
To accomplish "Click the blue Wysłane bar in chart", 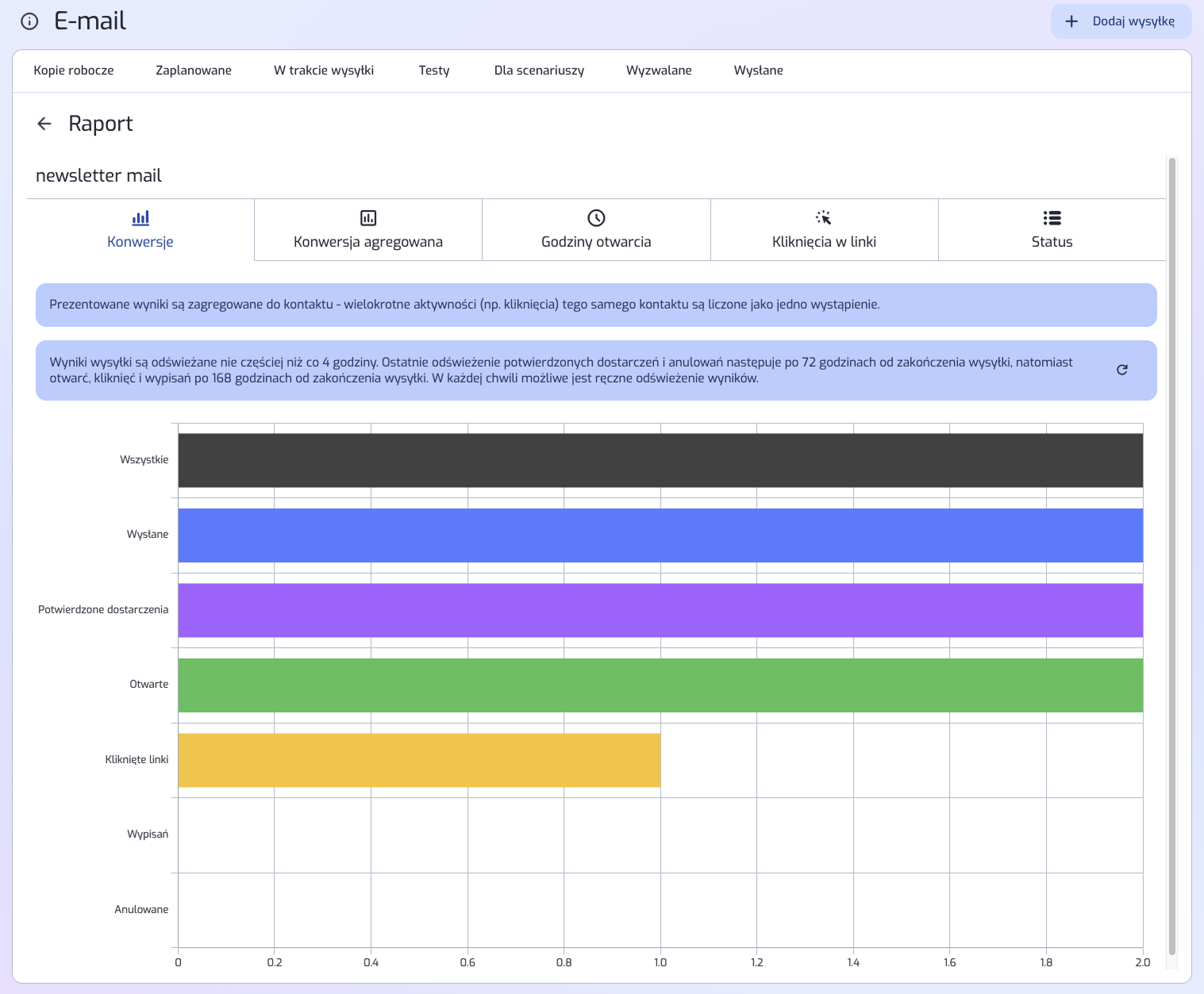I will pyautogui.click(x=660, y=535).
